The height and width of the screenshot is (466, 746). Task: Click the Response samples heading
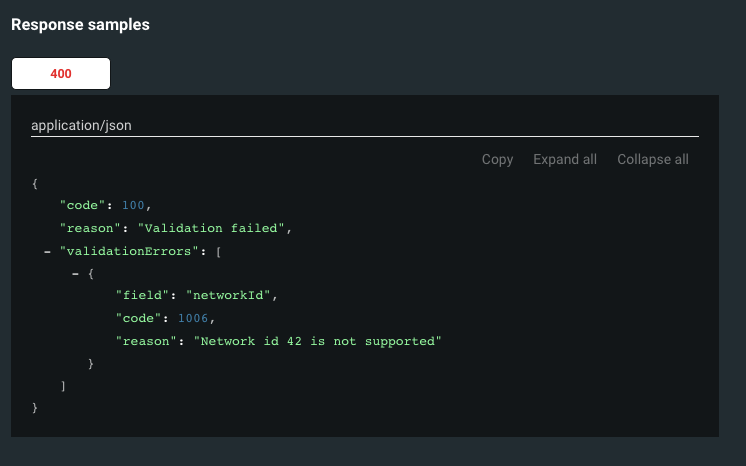(80, 25)
